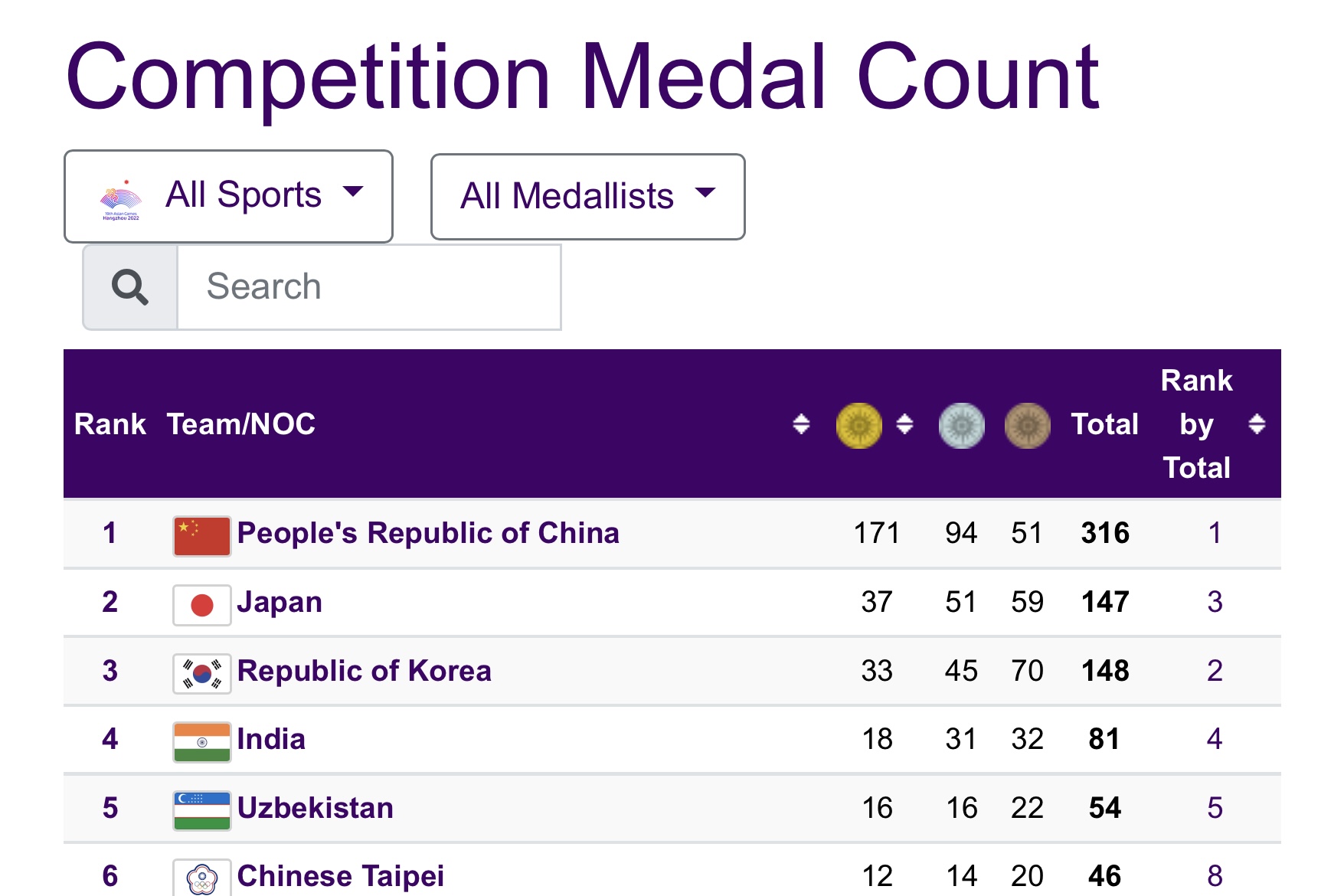Click the bronze medal column icon

point(1027,425)
